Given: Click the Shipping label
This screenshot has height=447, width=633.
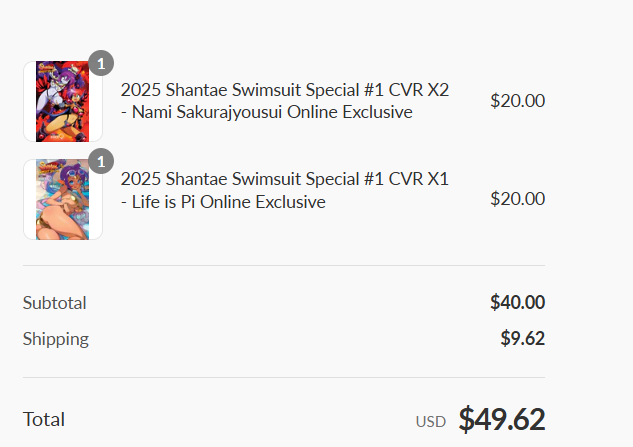Looking at the screenshot, I should click(56, 339).
